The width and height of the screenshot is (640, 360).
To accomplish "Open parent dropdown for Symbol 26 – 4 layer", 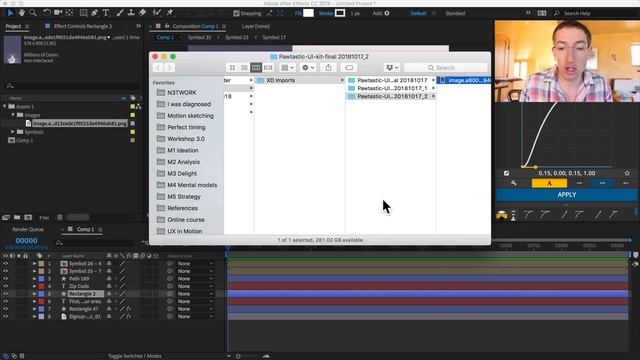I will (195, 264).
